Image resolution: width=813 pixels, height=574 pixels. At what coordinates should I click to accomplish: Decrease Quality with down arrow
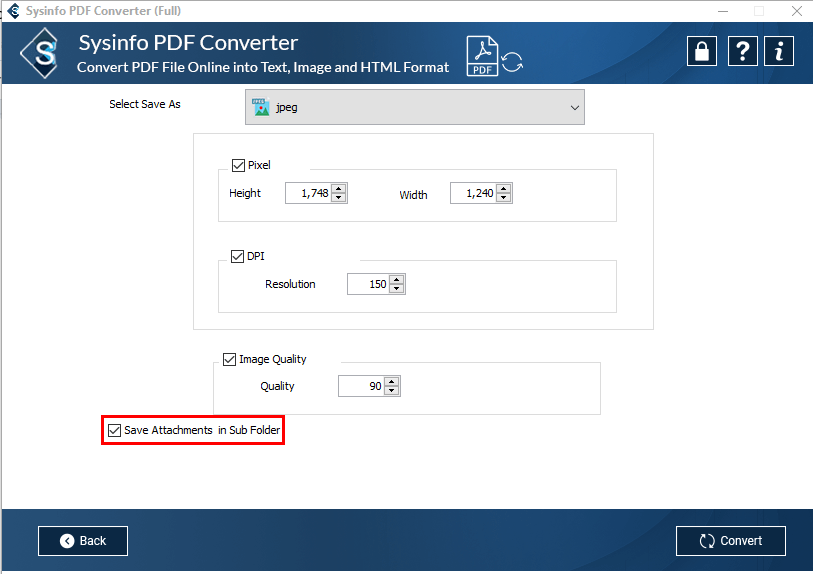(x=391, y=390)
